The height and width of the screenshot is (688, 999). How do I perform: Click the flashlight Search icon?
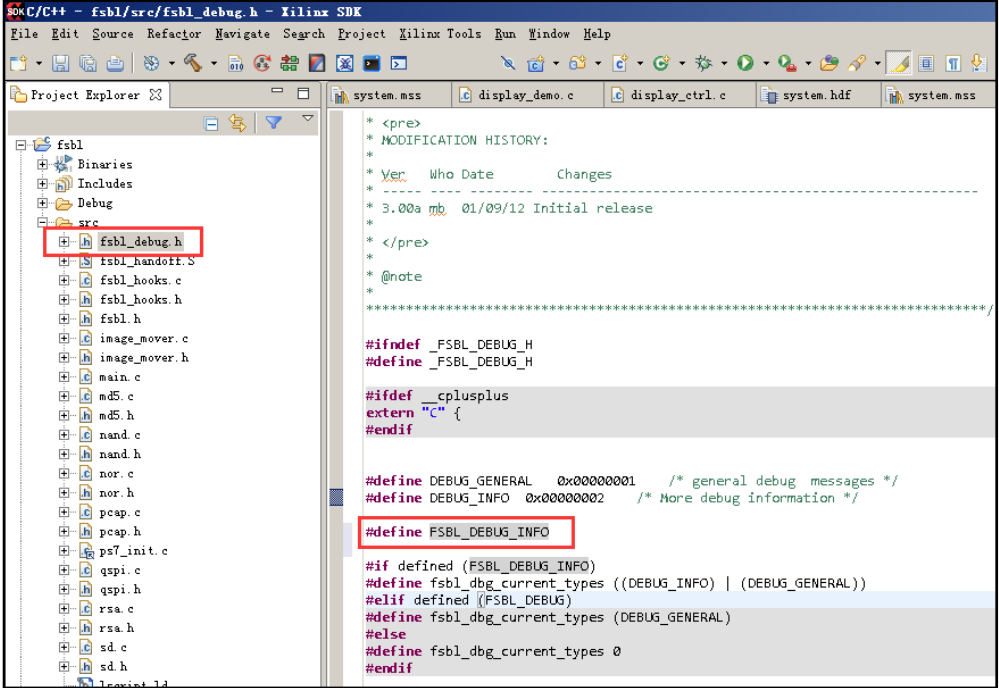click(857, 63)
